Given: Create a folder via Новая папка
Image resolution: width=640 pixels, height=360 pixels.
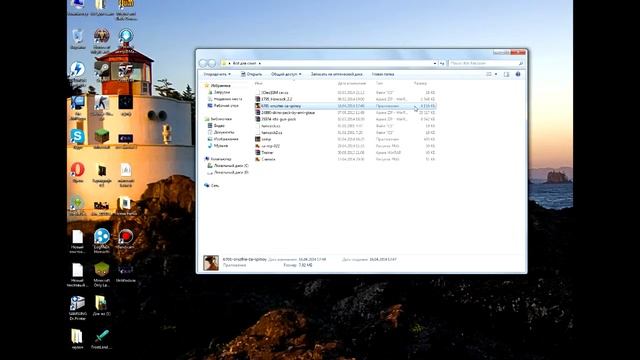Looking at the screenshot, I should tap(383, 74).
